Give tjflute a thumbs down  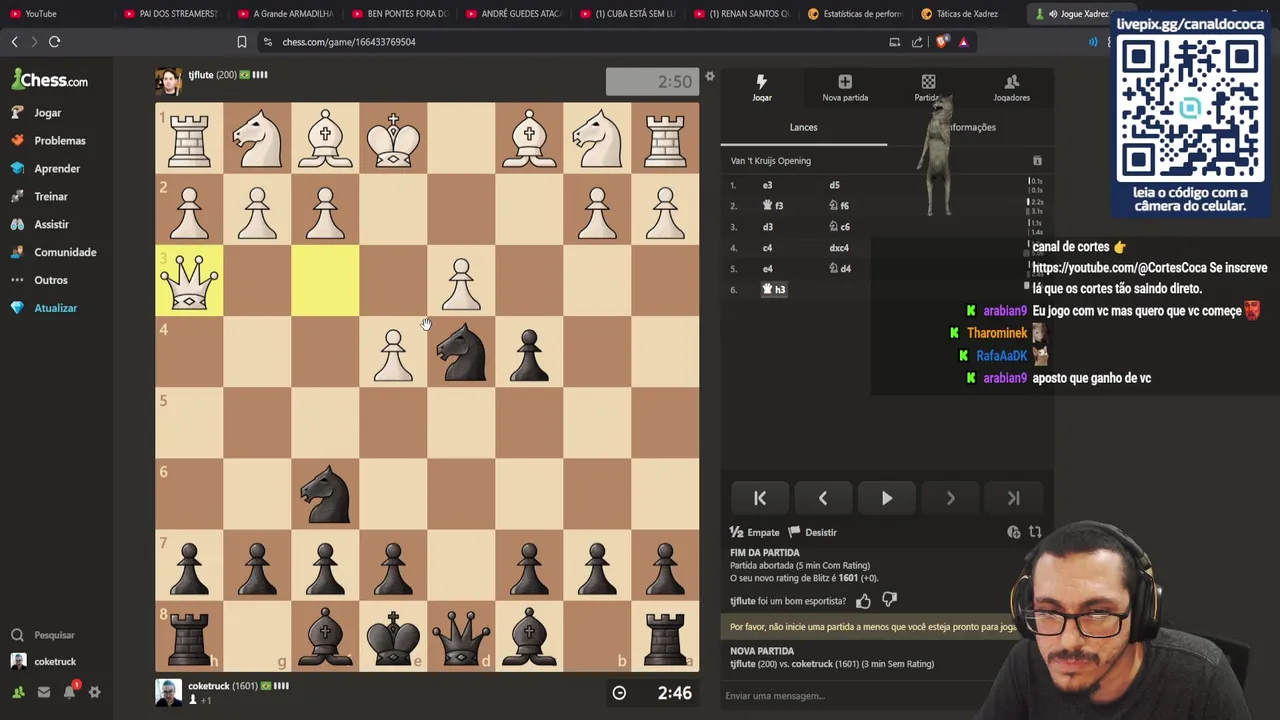tap(889, 601)
